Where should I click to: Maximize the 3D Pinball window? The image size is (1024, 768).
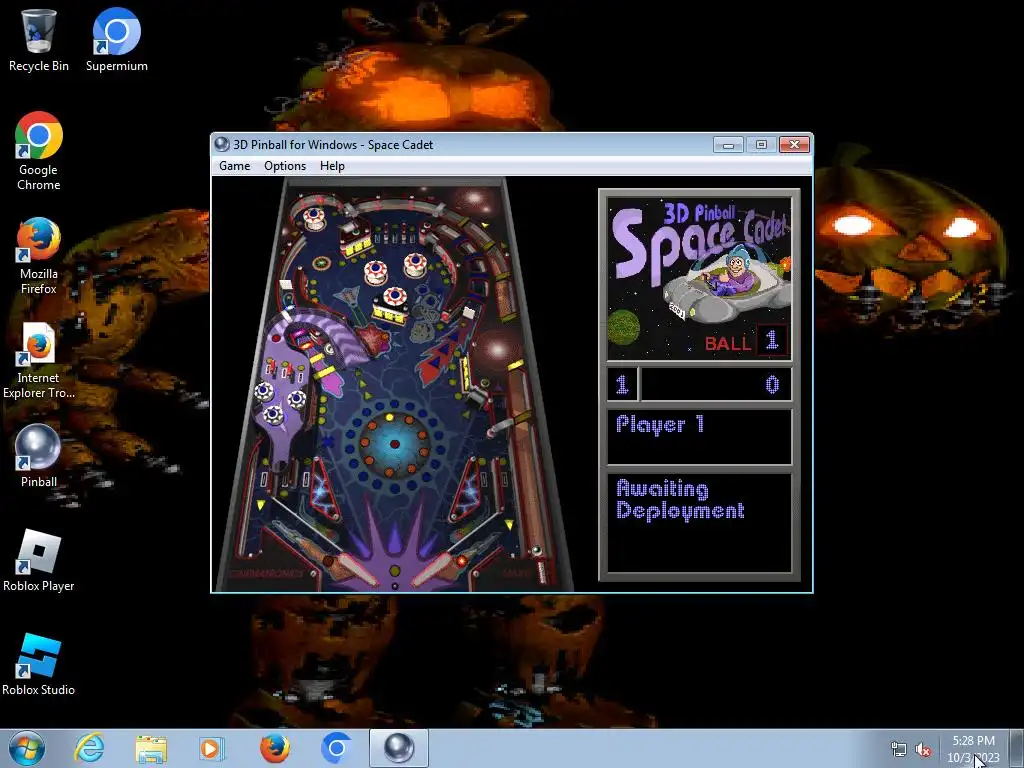click(761, 144)
